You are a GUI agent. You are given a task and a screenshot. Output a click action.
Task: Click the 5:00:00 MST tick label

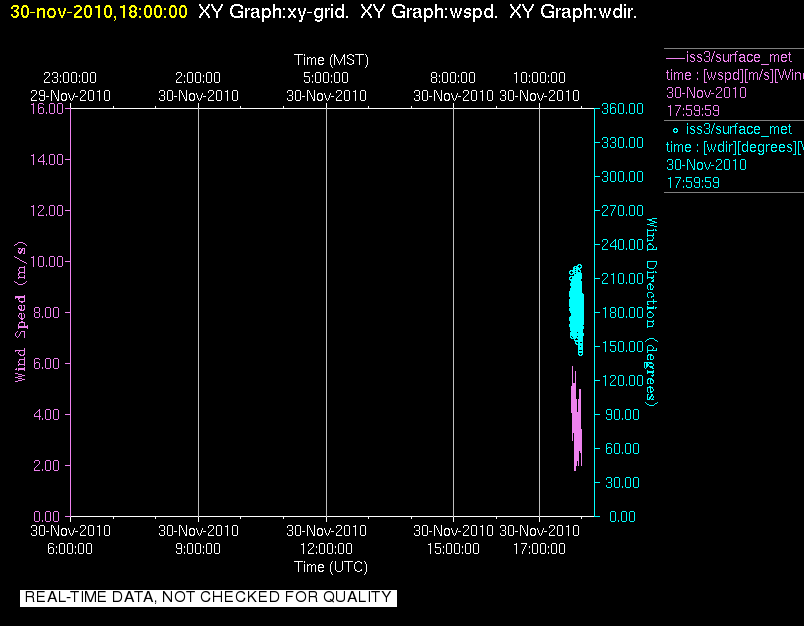[326, 78]
